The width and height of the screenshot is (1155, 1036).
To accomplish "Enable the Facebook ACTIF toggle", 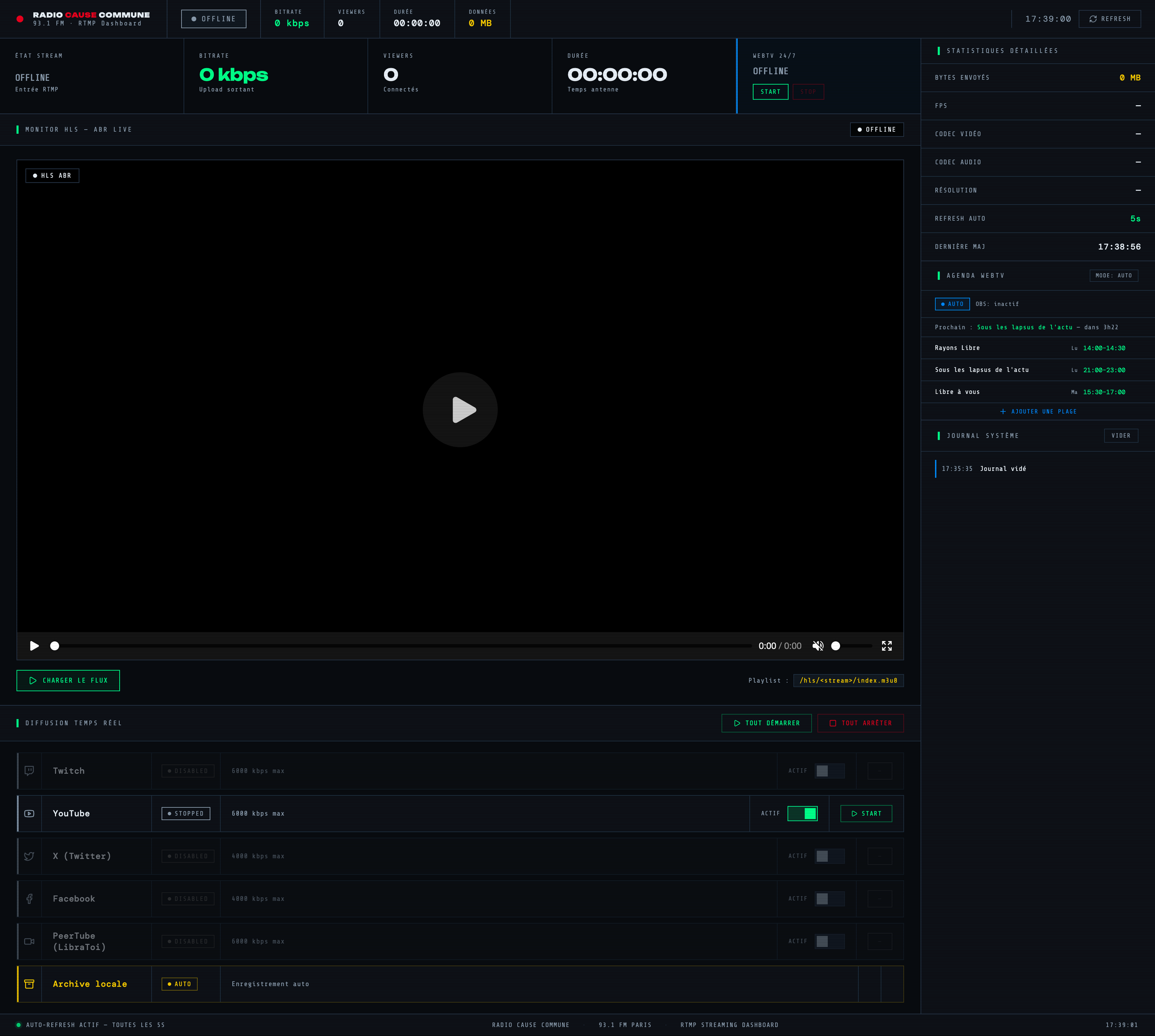I will tap(829, 899).
